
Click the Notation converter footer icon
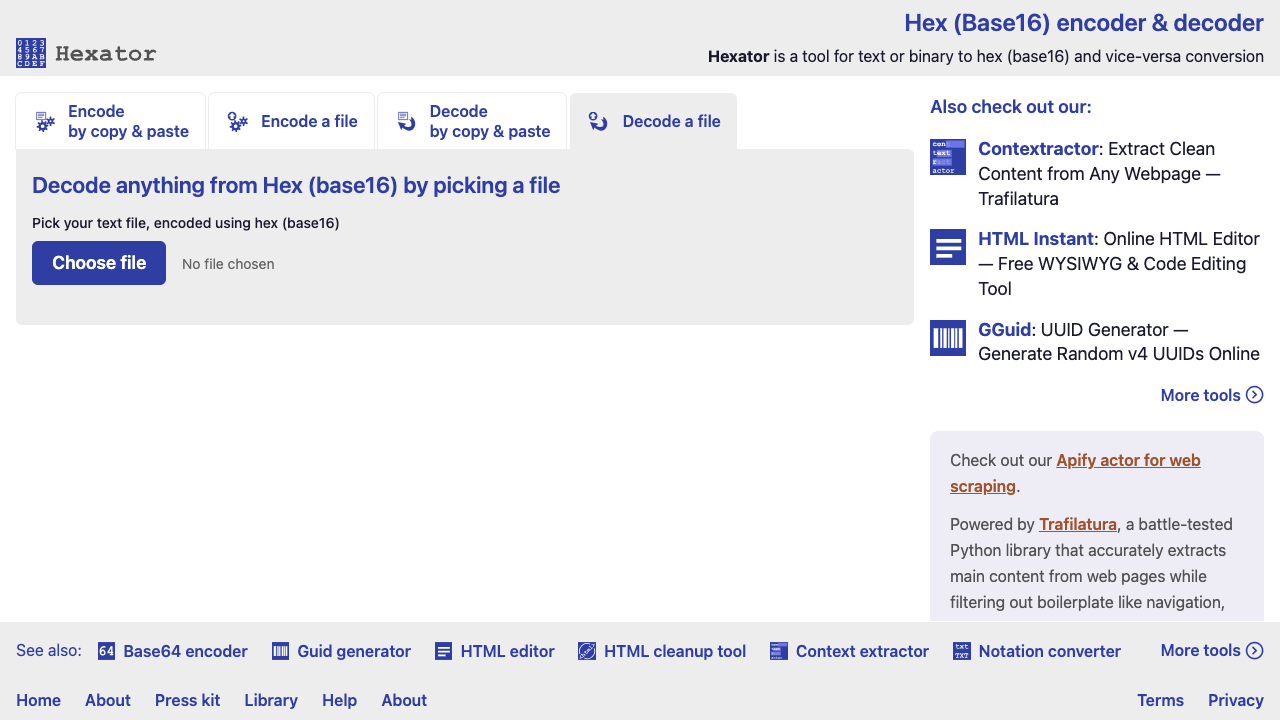coord(962,651)
